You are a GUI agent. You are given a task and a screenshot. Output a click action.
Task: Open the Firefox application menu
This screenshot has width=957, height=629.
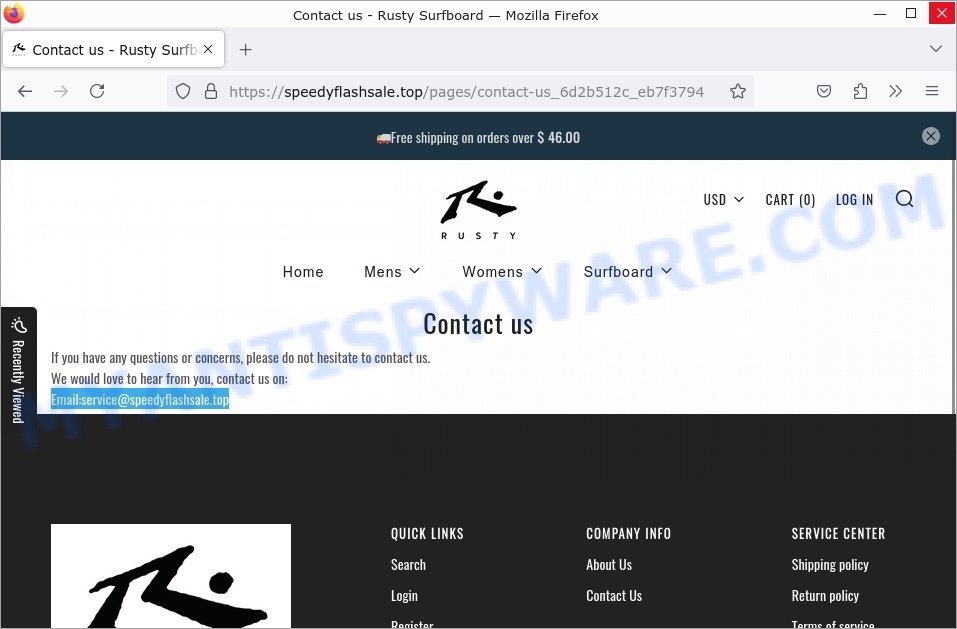click(x=931, y=92)
